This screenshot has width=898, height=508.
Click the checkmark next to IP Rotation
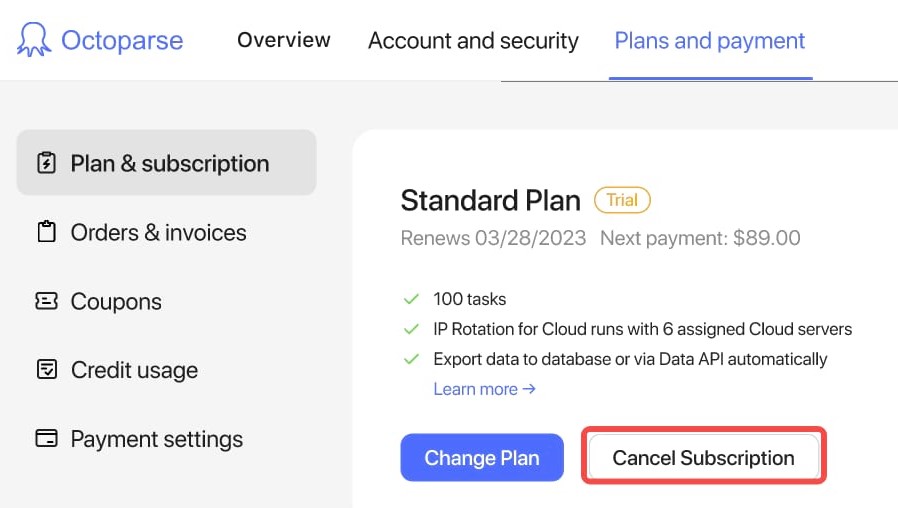click(410, 329)
